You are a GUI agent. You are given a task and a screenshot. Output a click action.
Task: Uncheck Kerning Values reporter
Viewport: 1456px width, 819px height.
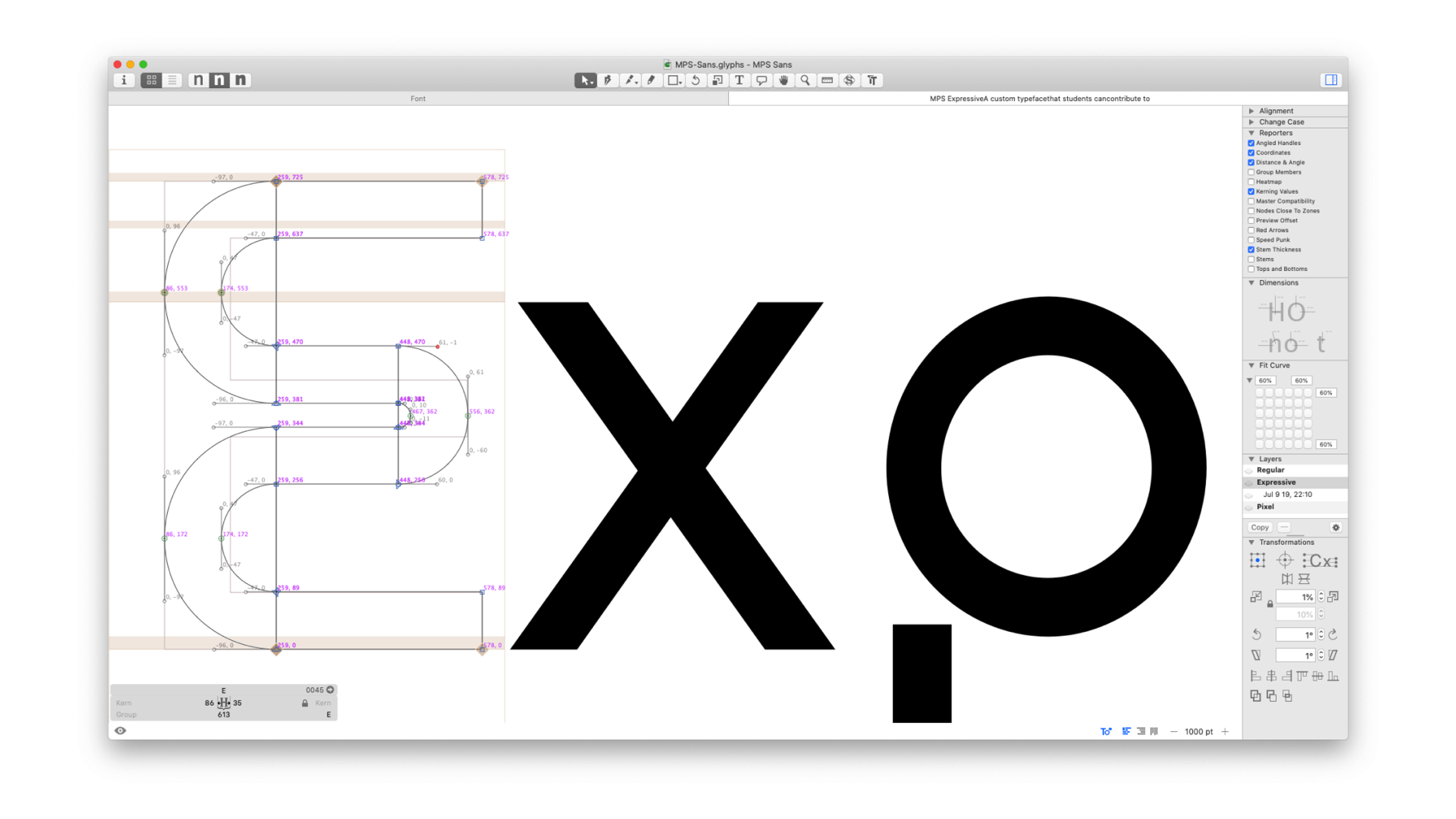[1251, 191]
